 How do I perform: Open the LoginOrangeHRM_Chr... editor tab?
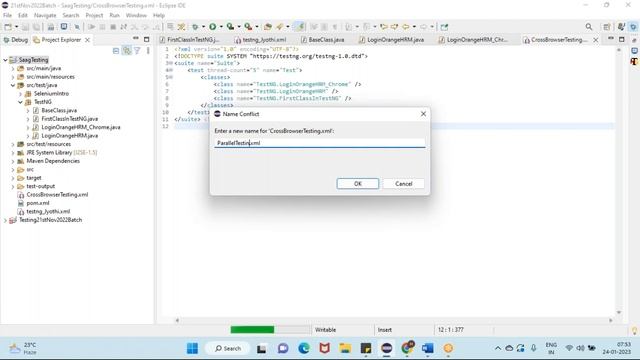tap(473, 40)
